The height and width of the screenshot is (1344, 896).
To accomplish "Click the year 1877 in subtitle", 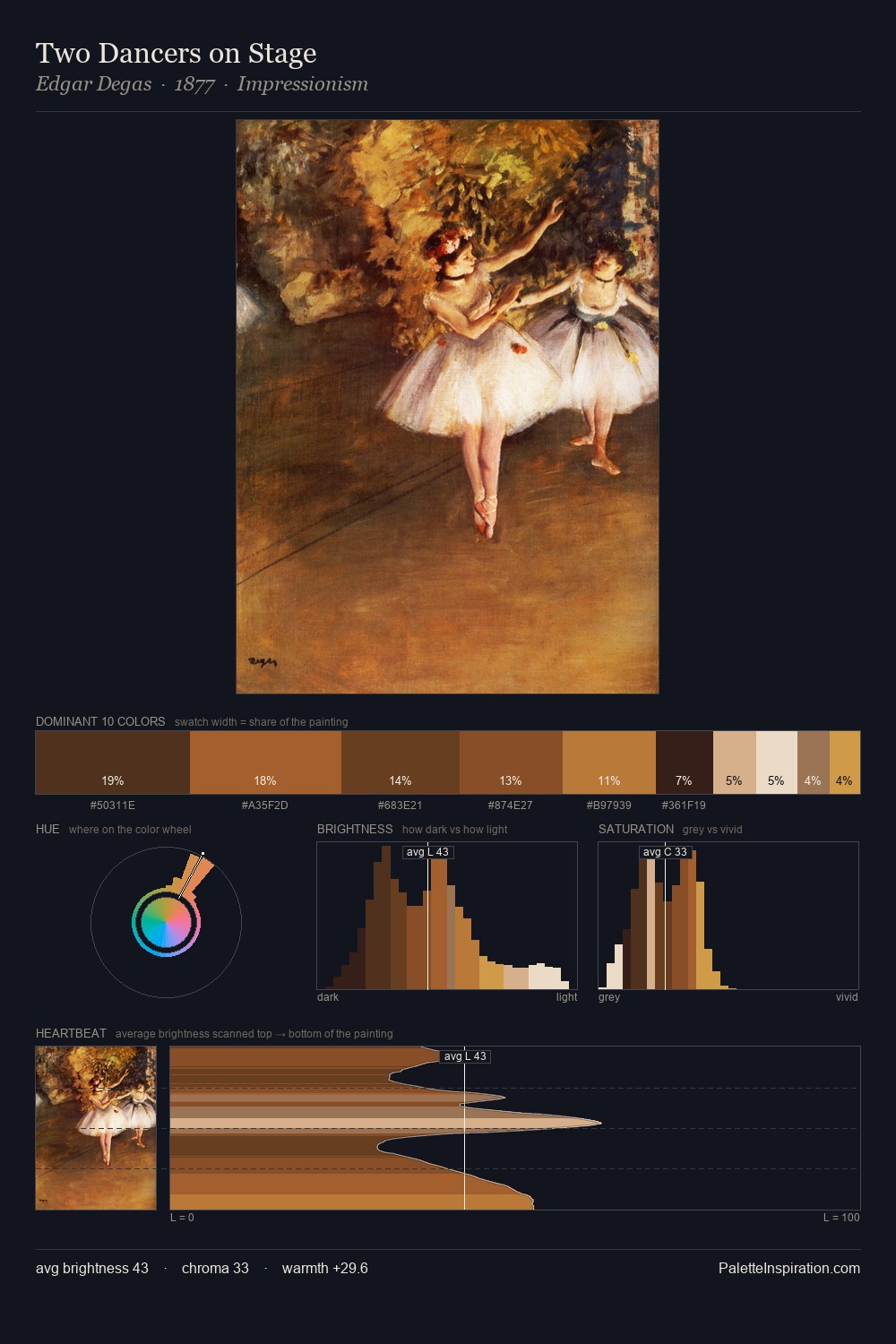I will [x=194, y=84].
